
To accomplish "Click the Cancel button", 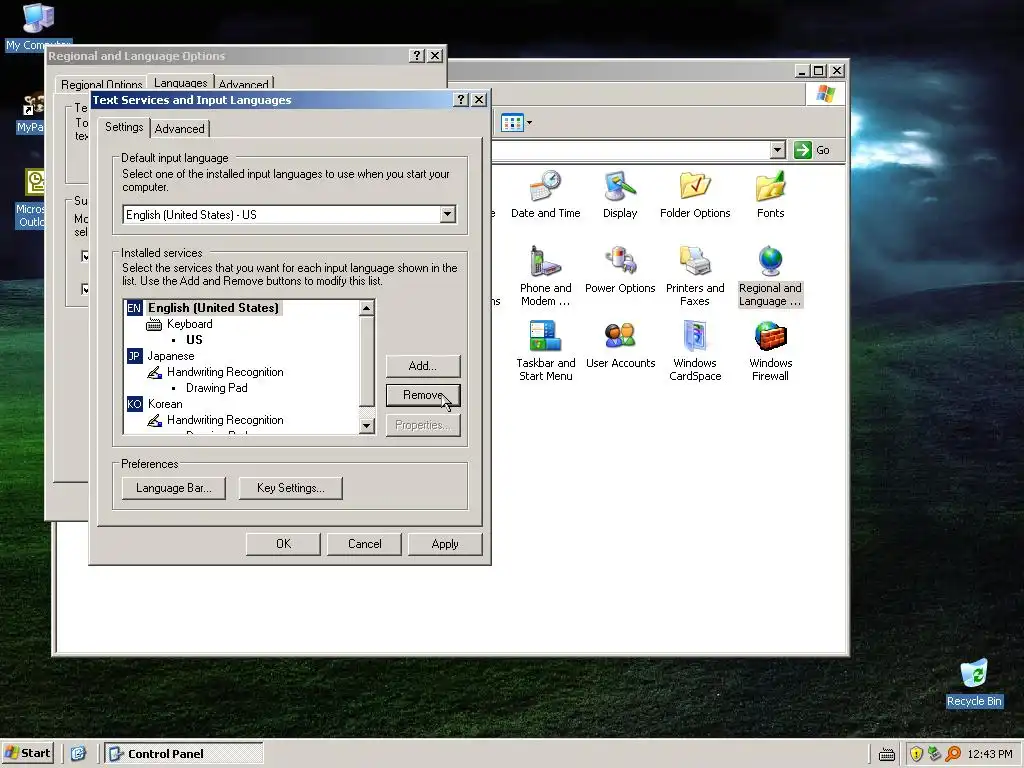I will point(364,544).
